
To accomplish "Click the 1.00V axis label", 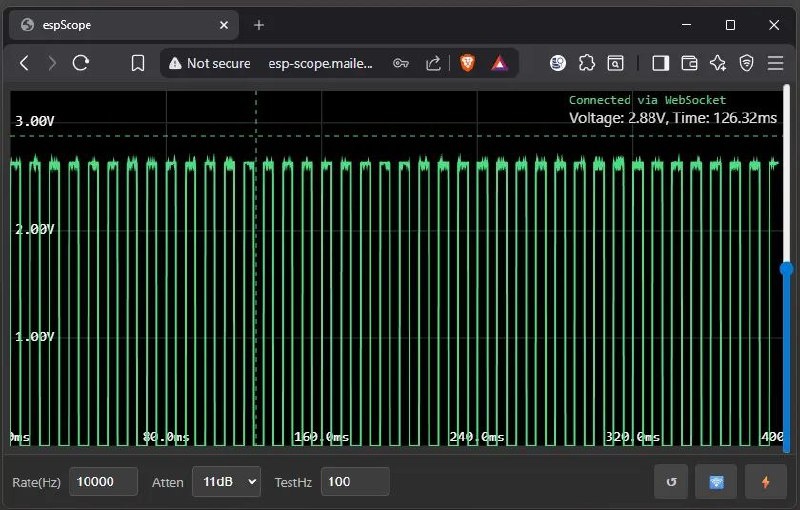I will pyautogui.click(x=35, y=337).
